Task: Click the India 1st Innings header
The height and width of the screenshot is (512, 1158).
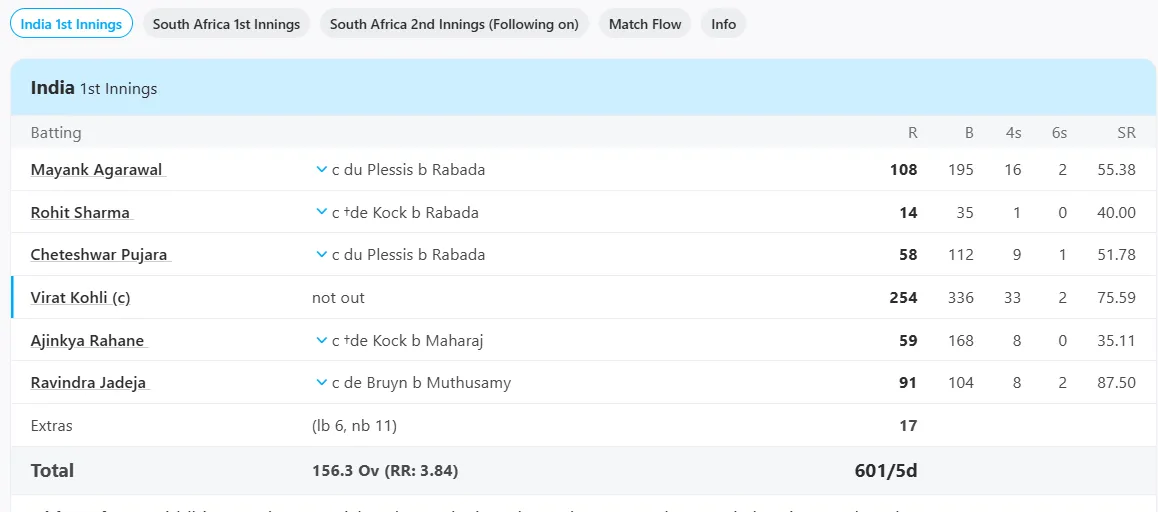Action: coord(94,89)
